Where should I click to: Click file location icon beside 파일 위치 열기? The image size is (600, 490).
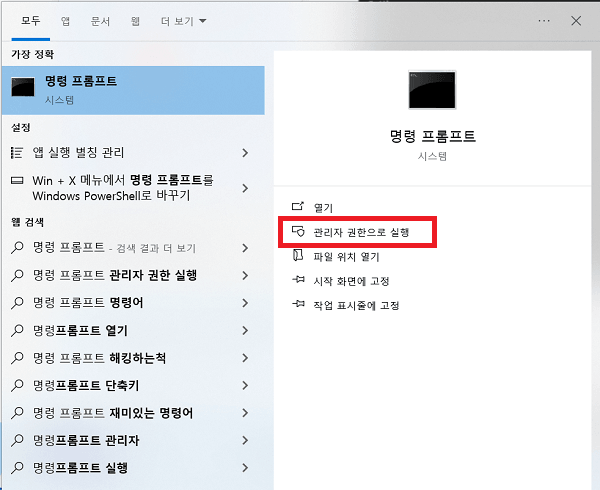[x=298, y=256]
